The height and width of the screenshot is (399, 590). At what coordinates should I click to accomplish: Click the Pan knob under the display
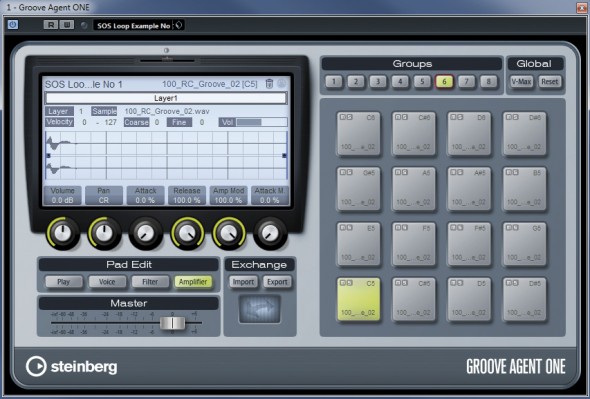(104, 233)
